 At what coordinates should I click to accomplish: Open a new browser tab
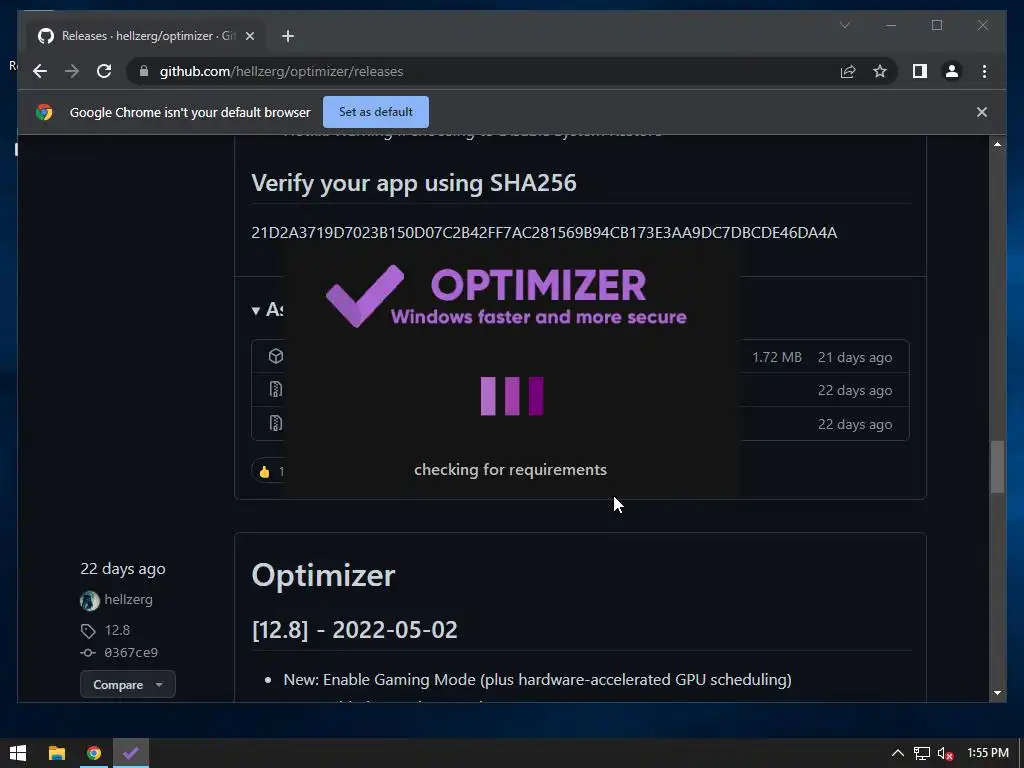288,36
